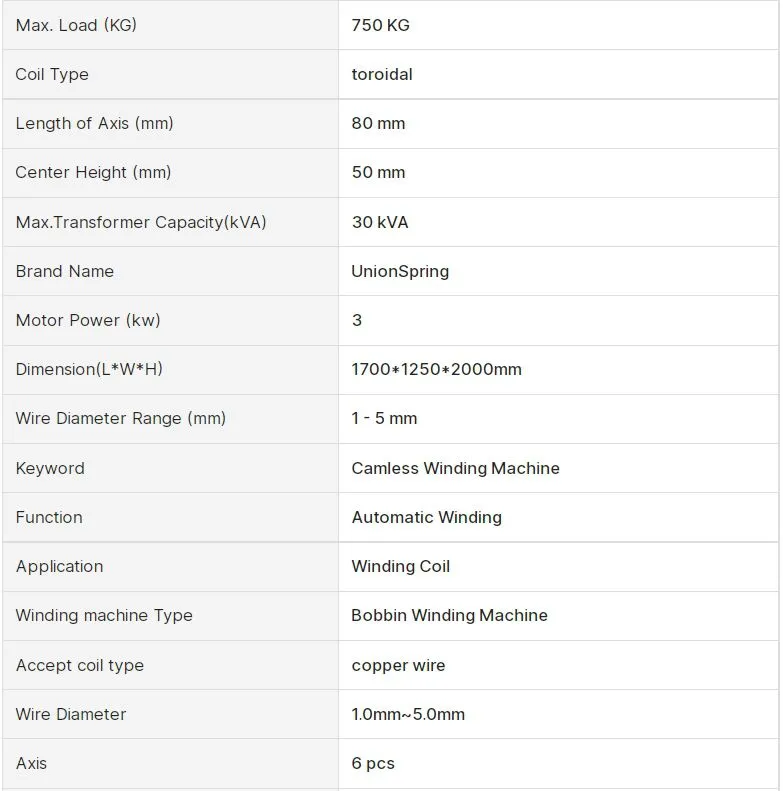Select the Motor Power (kw) label
Image resolution: width=783 pixels, height=791 pixels.
point(88,320)
